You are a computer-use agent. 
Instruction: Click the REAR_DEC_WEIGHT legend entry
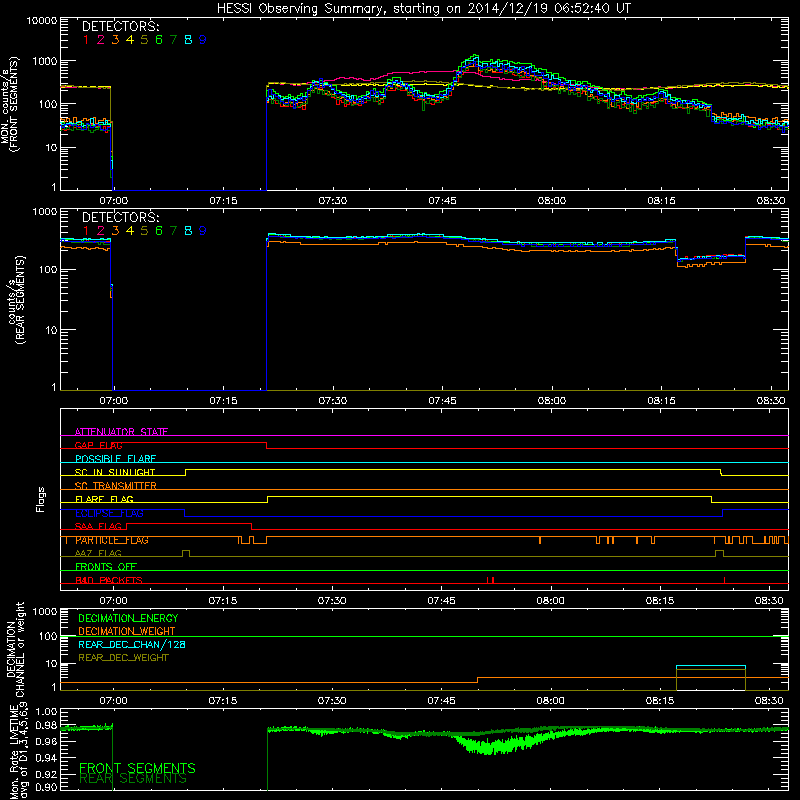pos(123,658)
